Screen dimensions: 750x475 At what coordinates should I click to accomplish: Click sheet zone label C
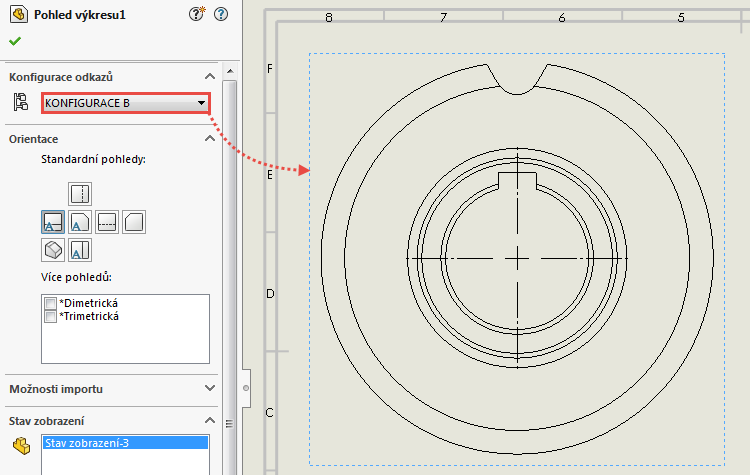pyautogui.click(x=270, y=412)
